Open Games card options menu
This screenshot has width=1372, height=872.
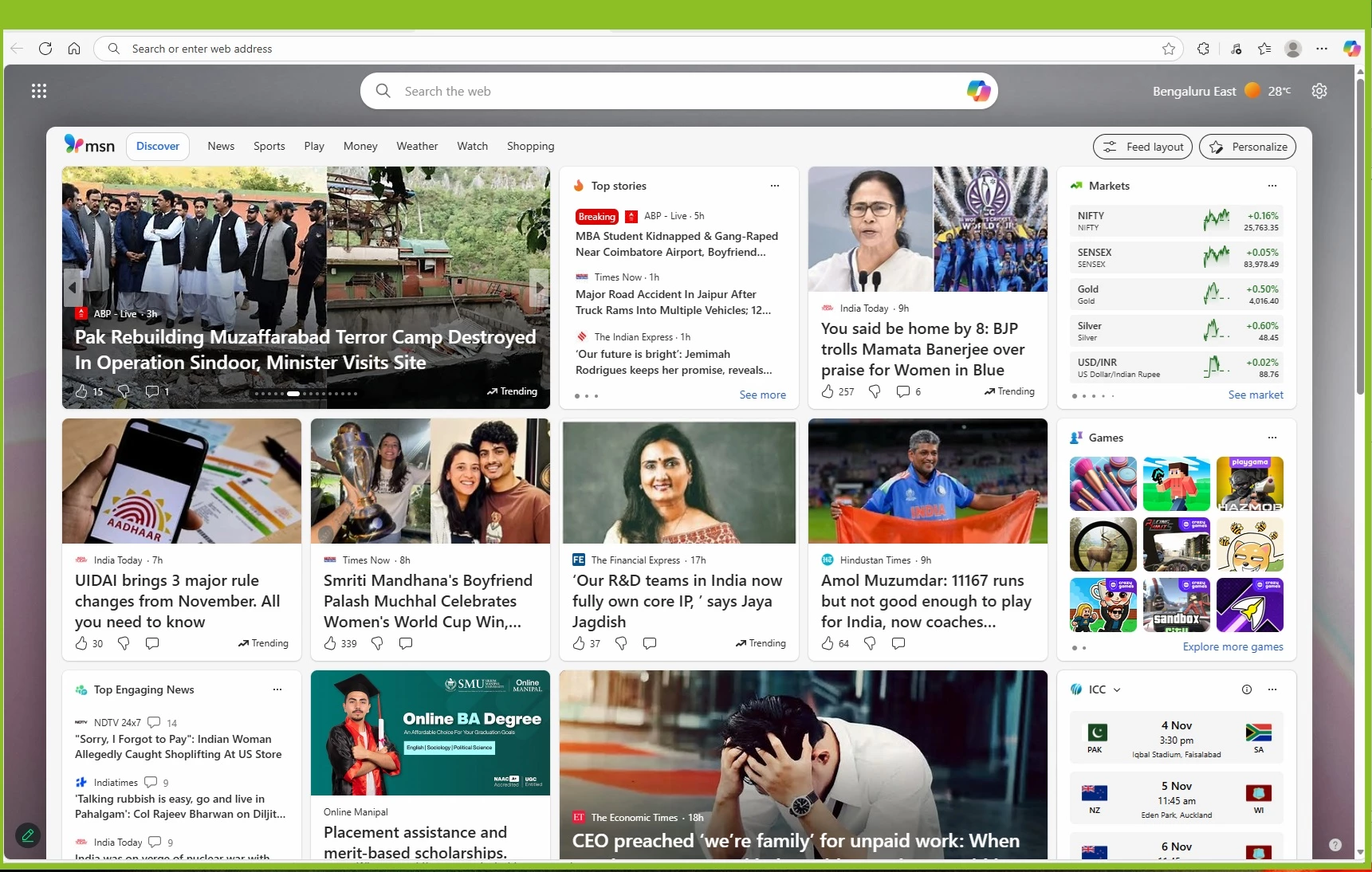point(1272,438)
